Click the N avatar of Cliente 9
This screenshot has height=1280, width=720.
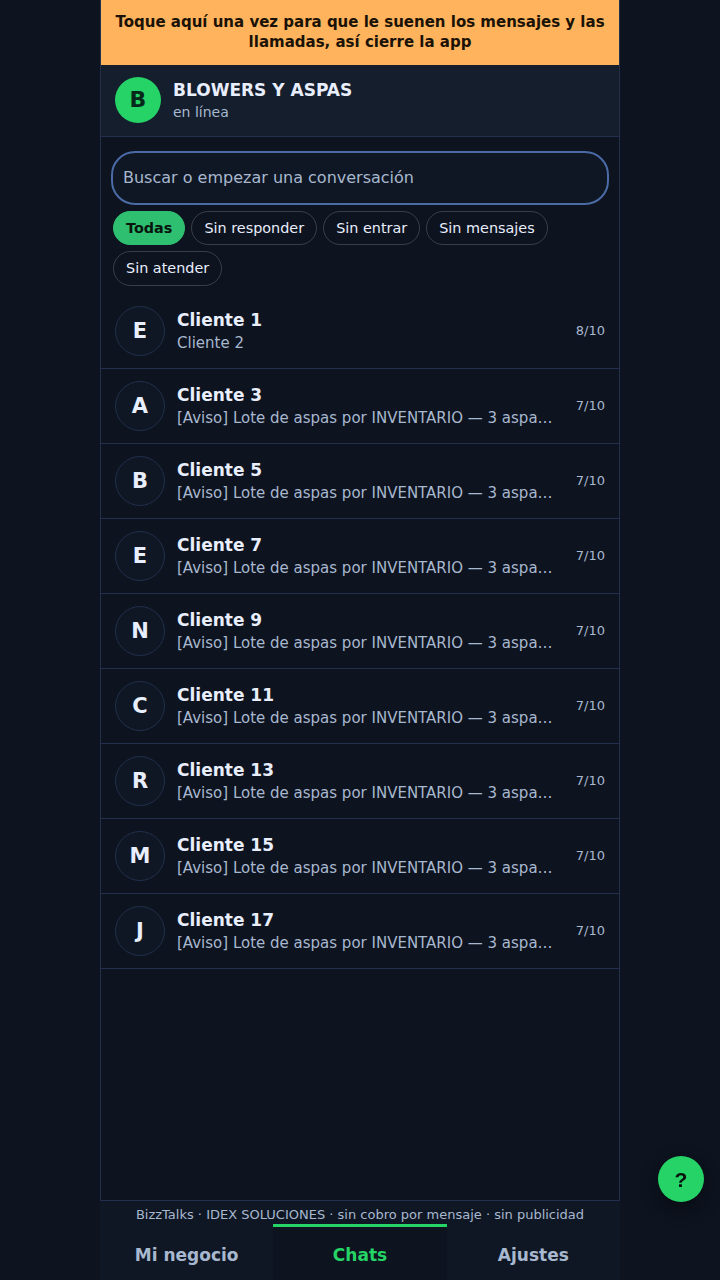pyautogui.click(x=140, y=631)
